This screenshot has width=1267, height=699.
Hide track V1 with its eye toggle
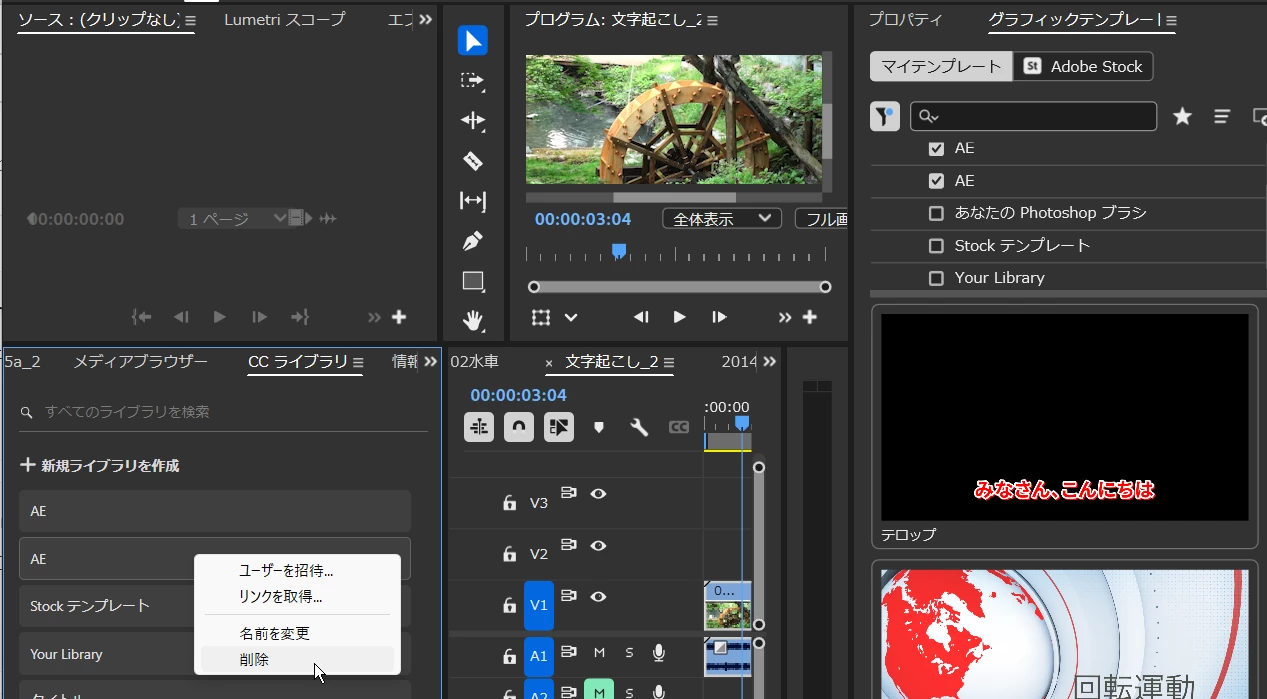[x=598, y=597]
